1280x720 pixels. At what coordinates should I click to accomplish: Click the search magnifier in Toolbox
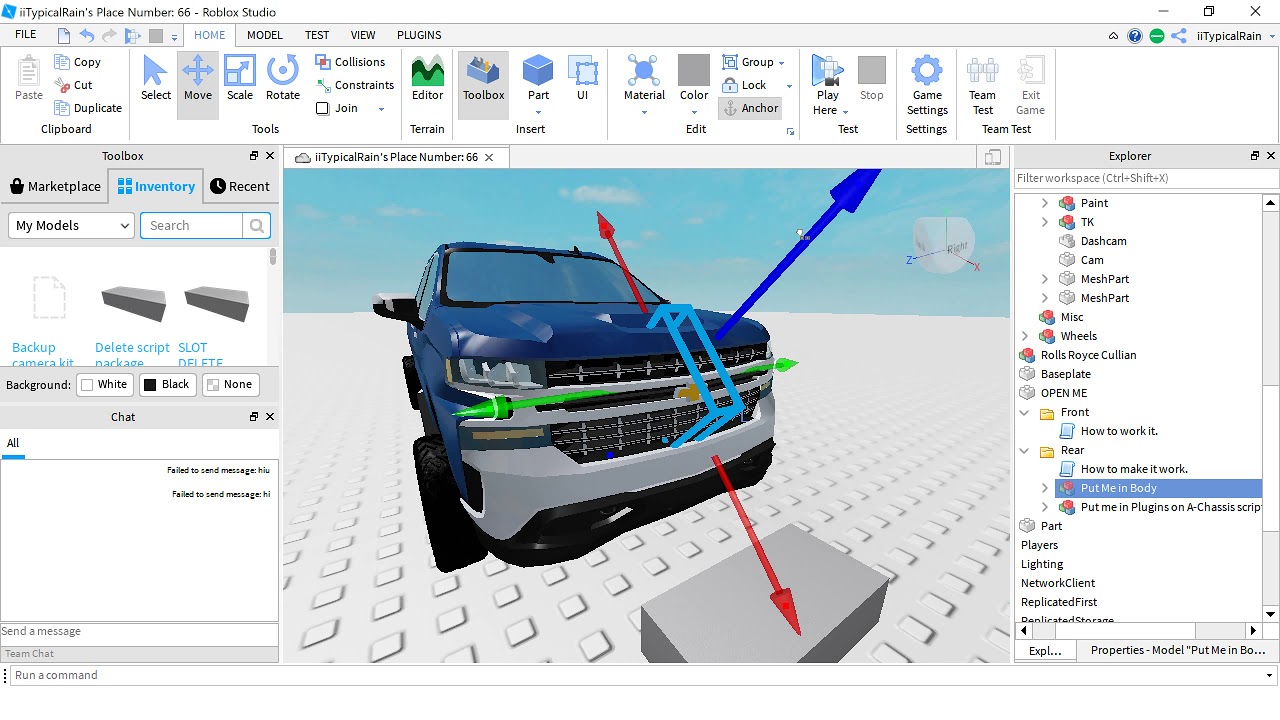(x=257, y=225)
